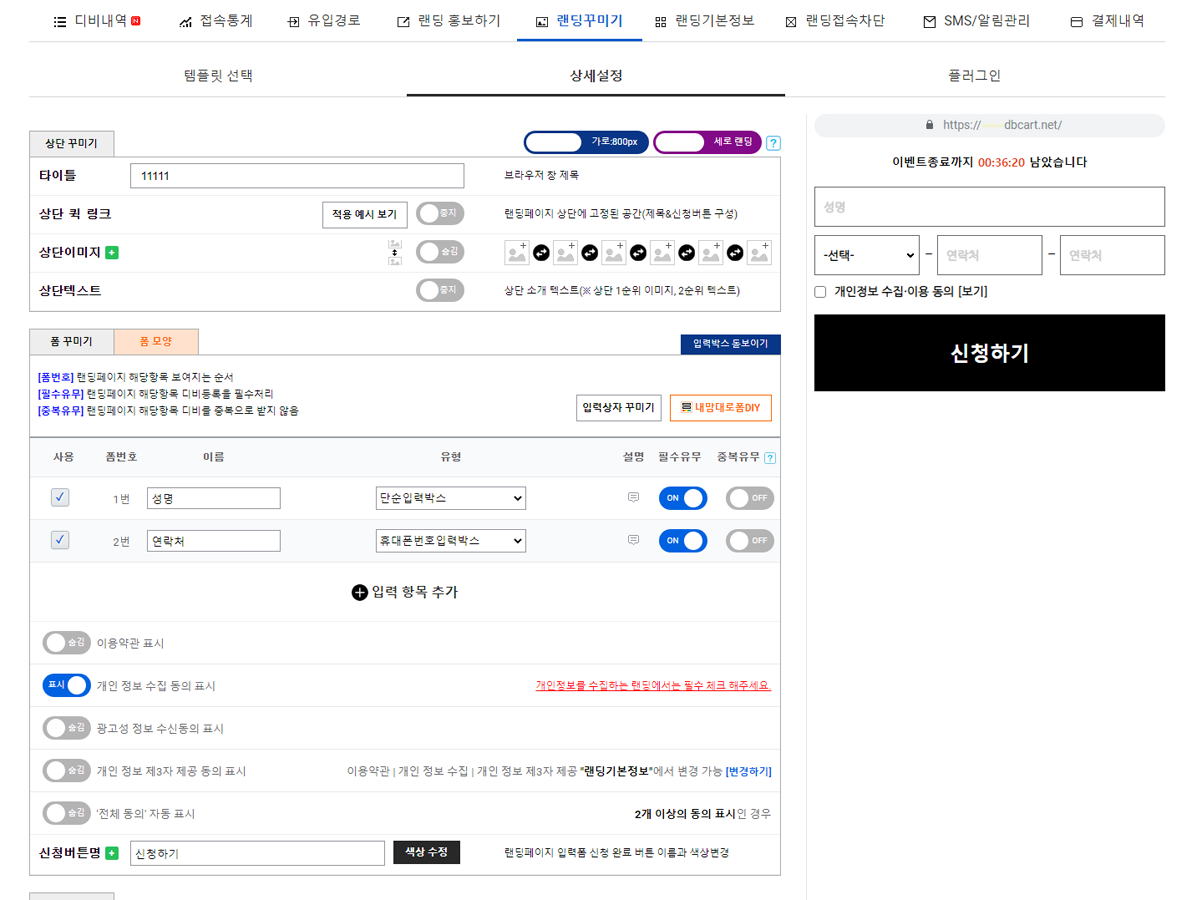1200x900 pixels.
Task: Turn on 중복유무 for 연락처 row
Action: point(750,541)
